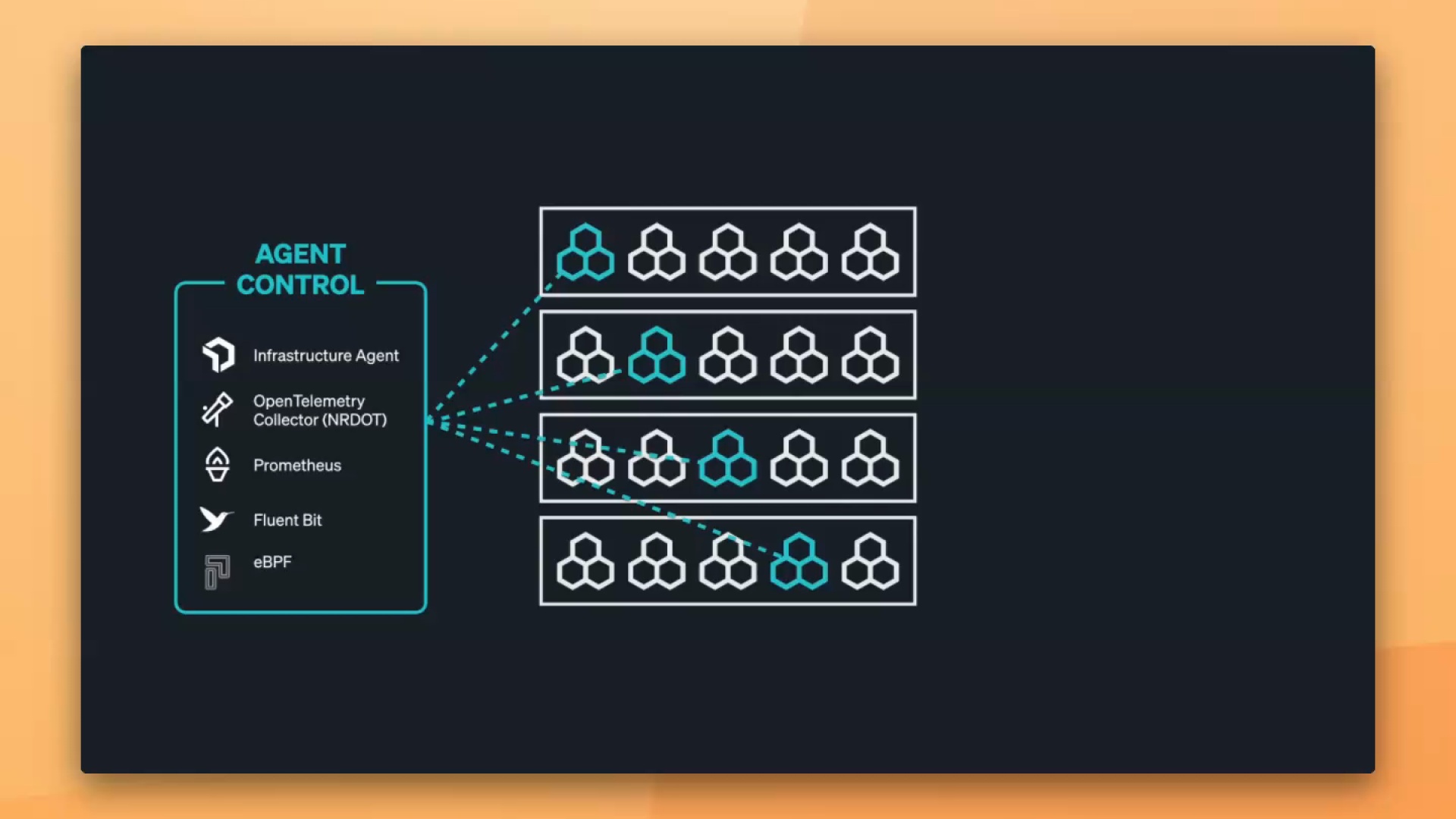Click the New Relic Infrastructure Agent logo icon
This screenshot has width=1456, height=819.
coord(218,355)
